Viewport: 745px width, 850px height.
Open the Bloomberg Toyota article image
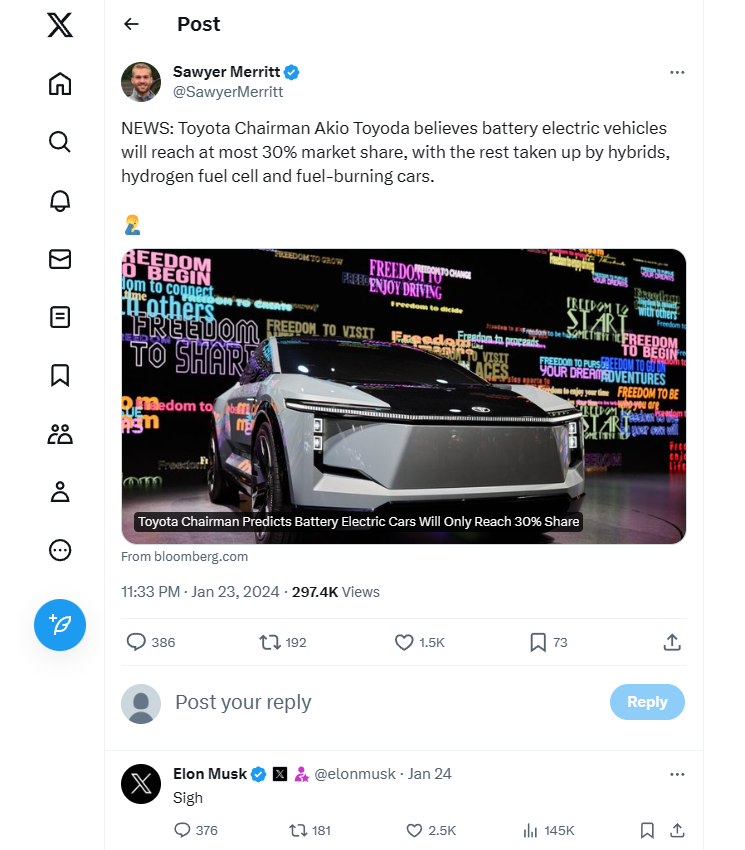pyautogui.click(x=403, y=396)
